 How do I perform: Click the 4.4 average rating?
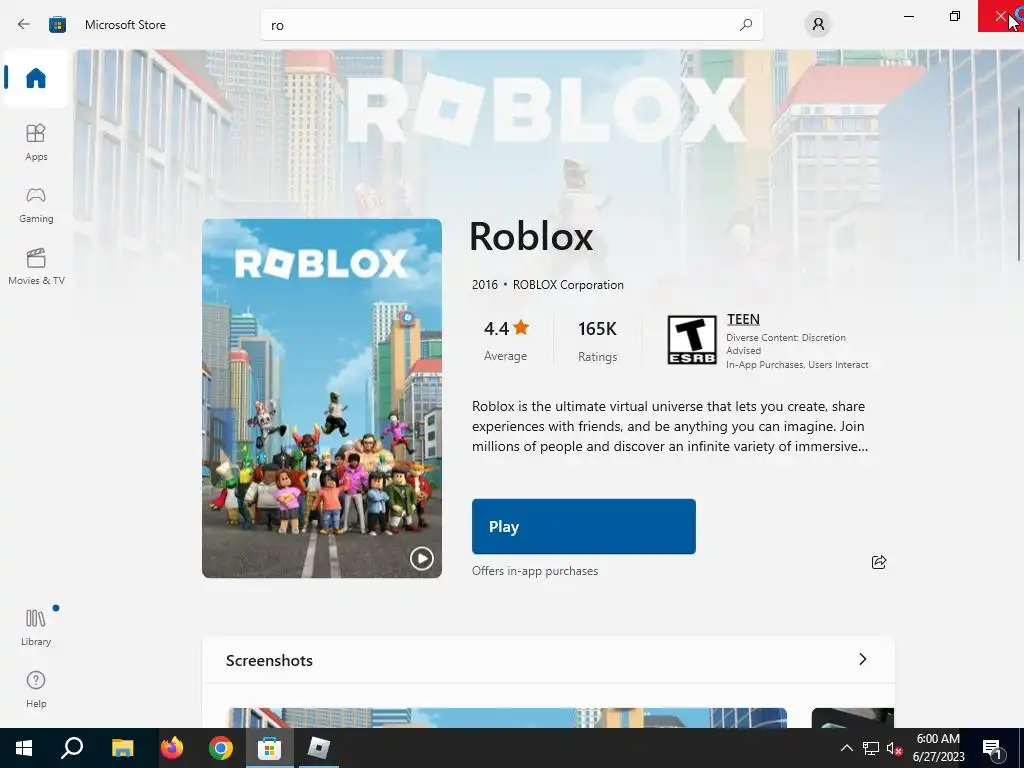(x=506, y=340)
